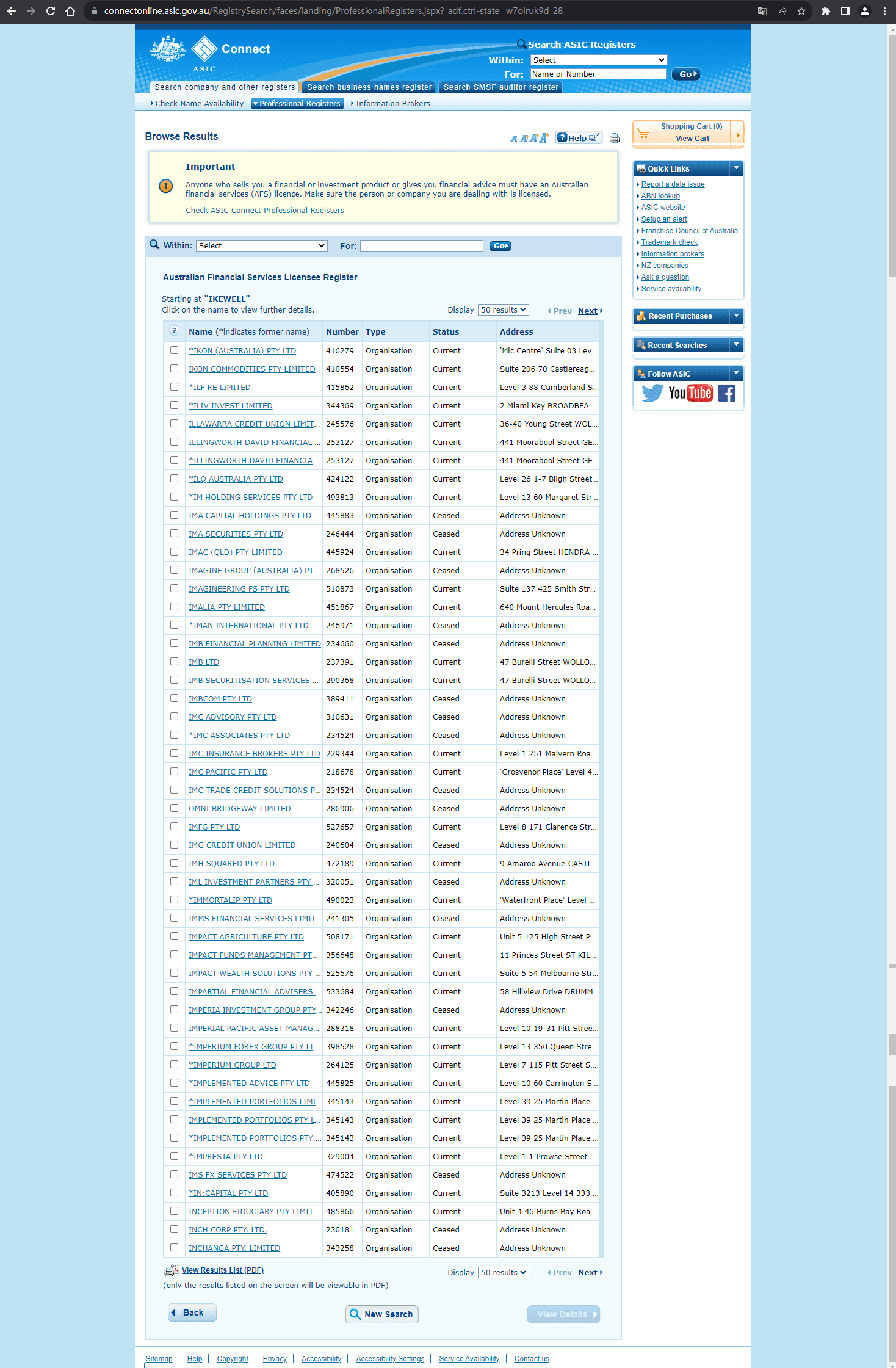
Task: Select checkbox for IMA SECURITIES PTY LTD
Action: pos(174,534)
